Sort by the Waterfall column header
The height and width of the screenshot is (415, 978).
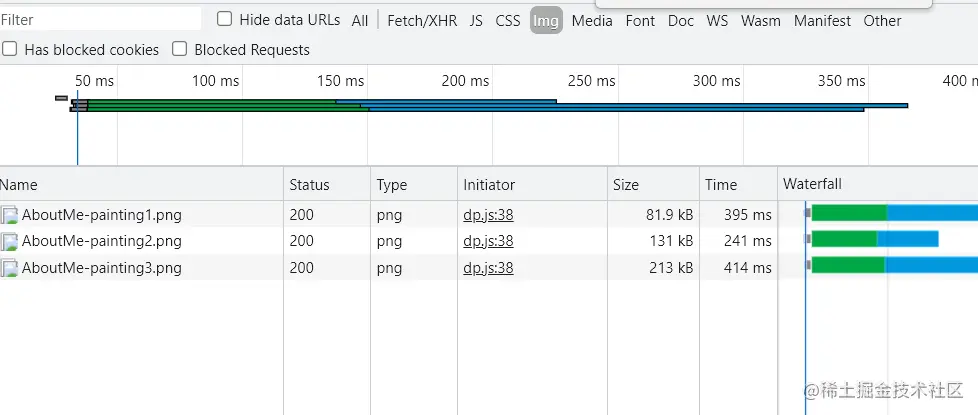tap(812, 184)
